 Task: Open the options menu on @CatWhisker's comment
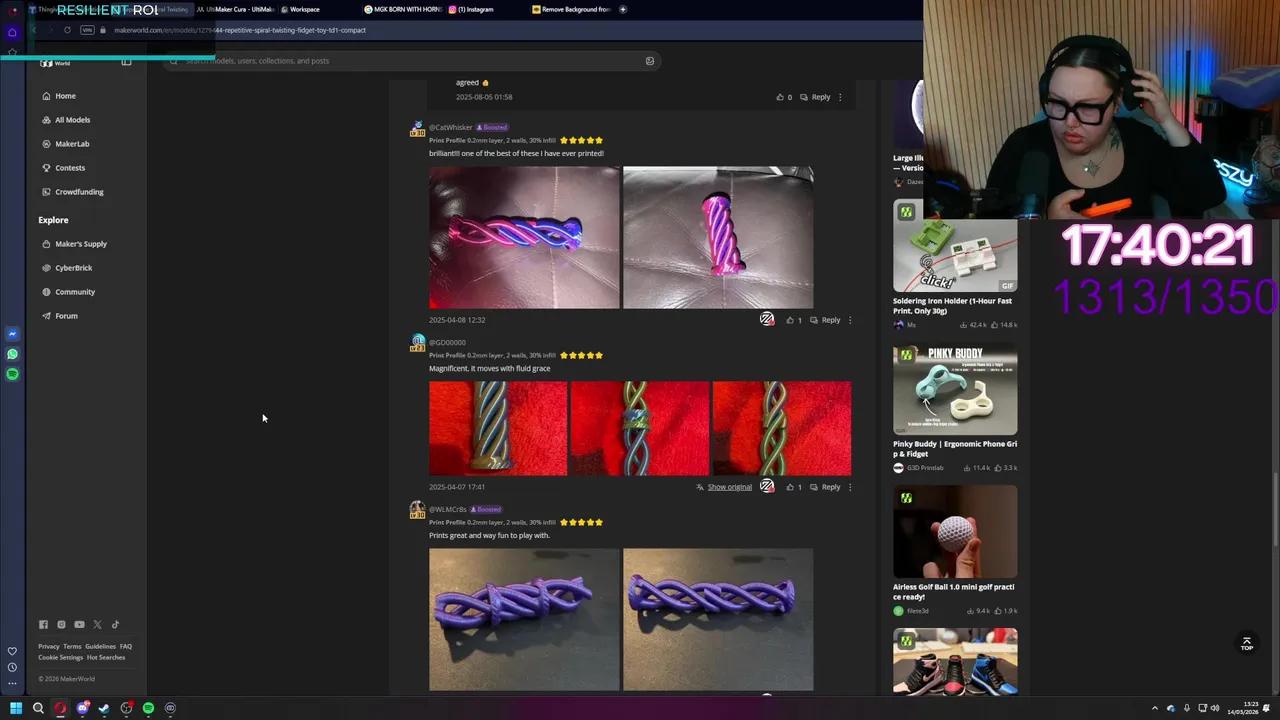tap(849, 319)
